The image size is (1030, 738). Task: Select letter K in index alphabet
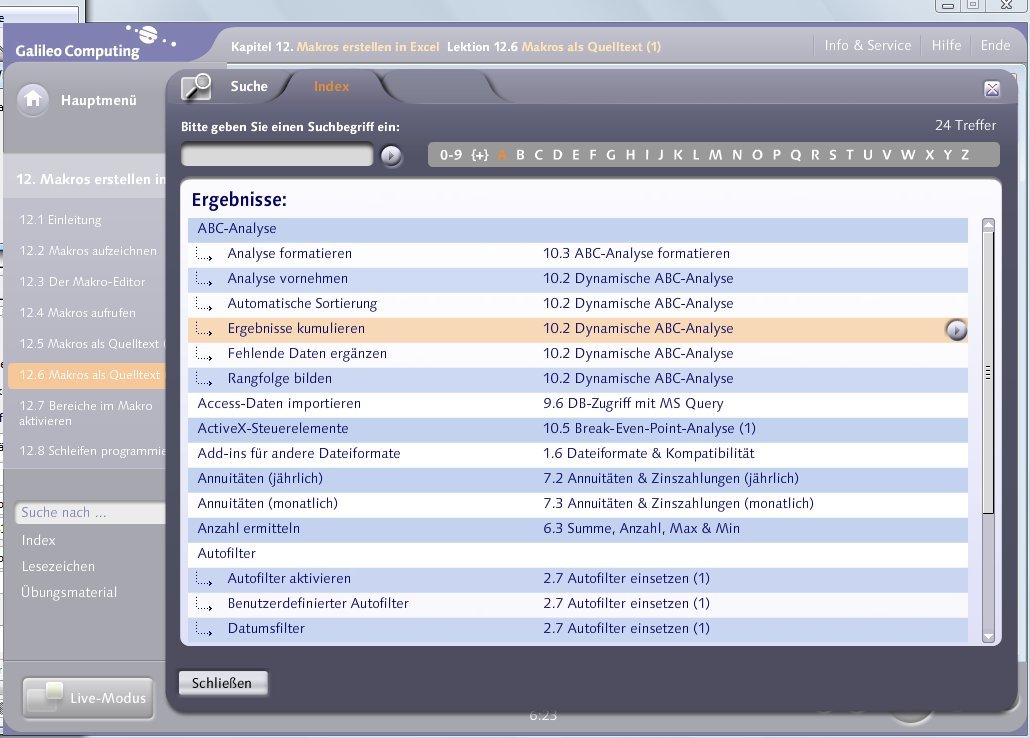click(678, 155)
